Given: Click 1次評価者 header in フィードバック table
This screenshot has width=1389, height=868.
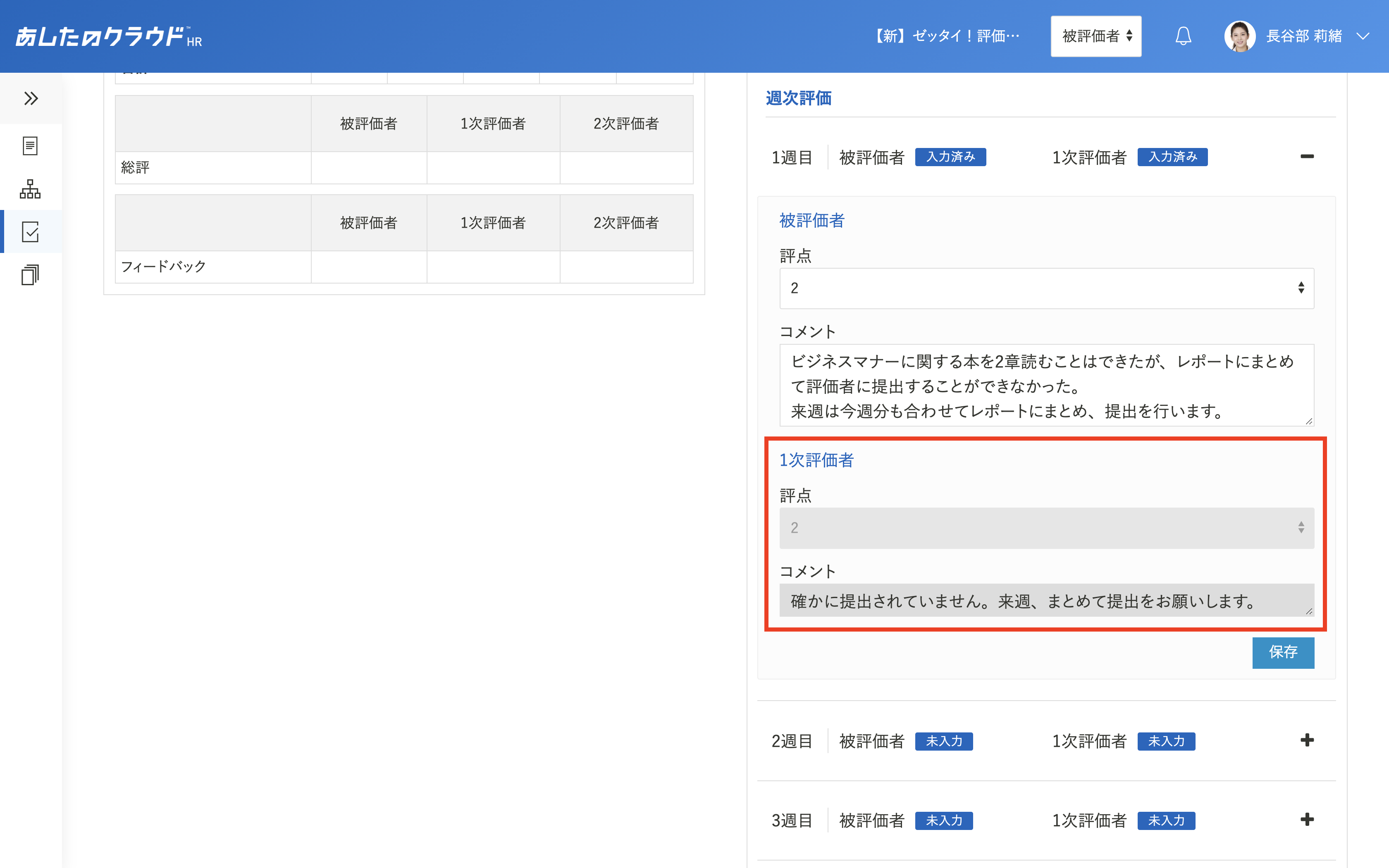Looking at the screenshot, I should [493, 223].
